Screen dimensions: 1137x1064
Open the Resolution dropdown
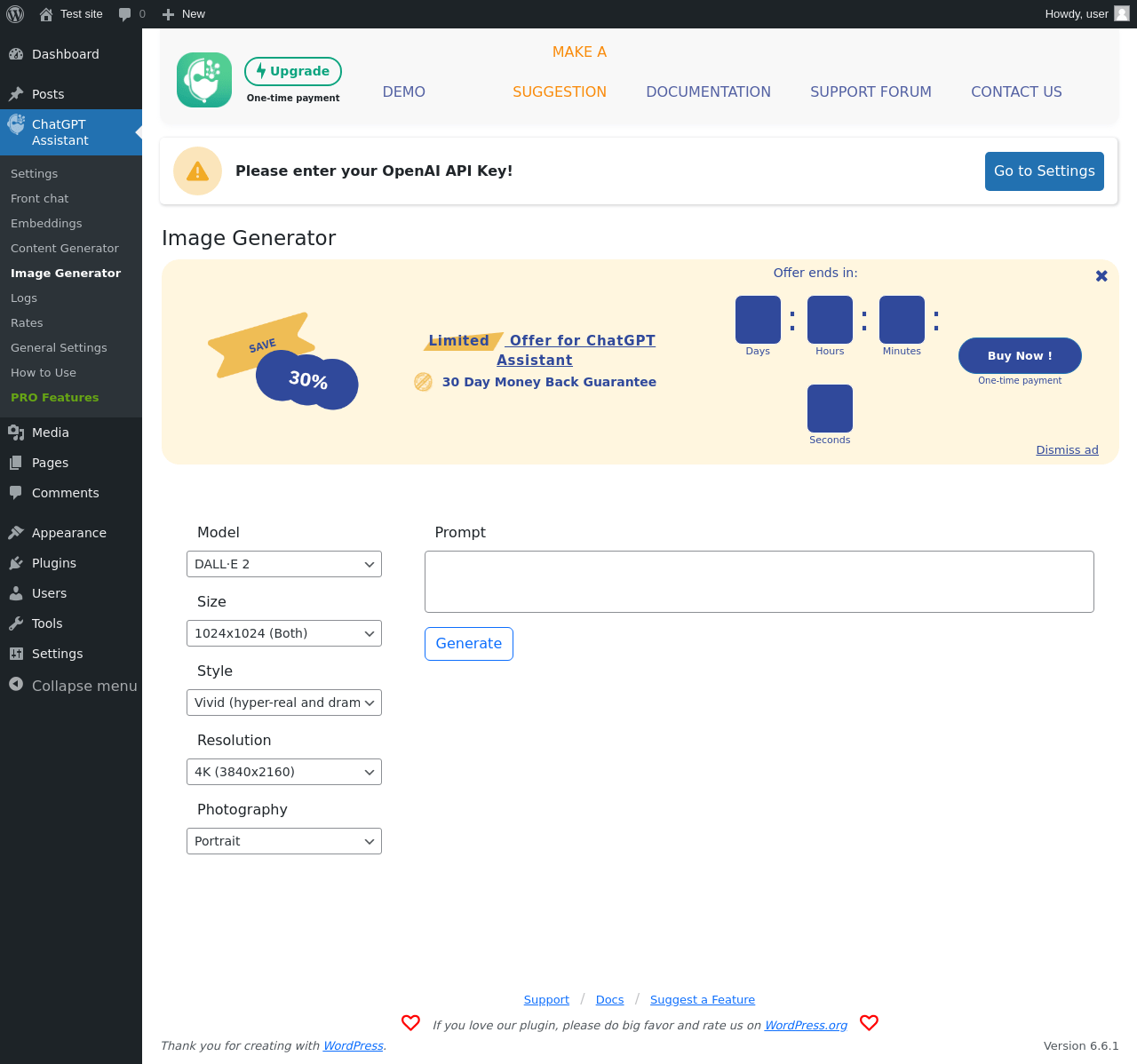284,772
